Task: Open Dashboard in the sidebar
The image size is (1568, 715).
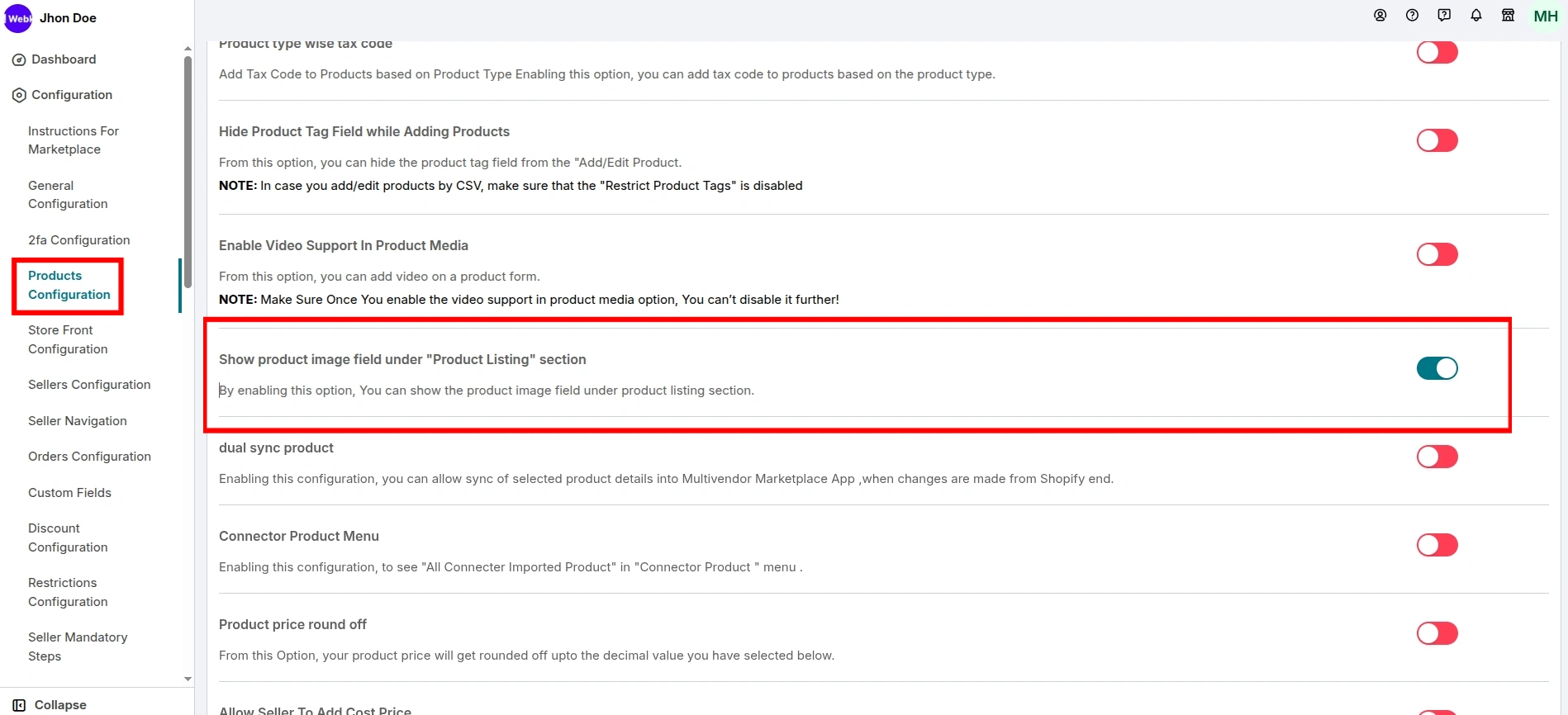Action: [64, 59]
